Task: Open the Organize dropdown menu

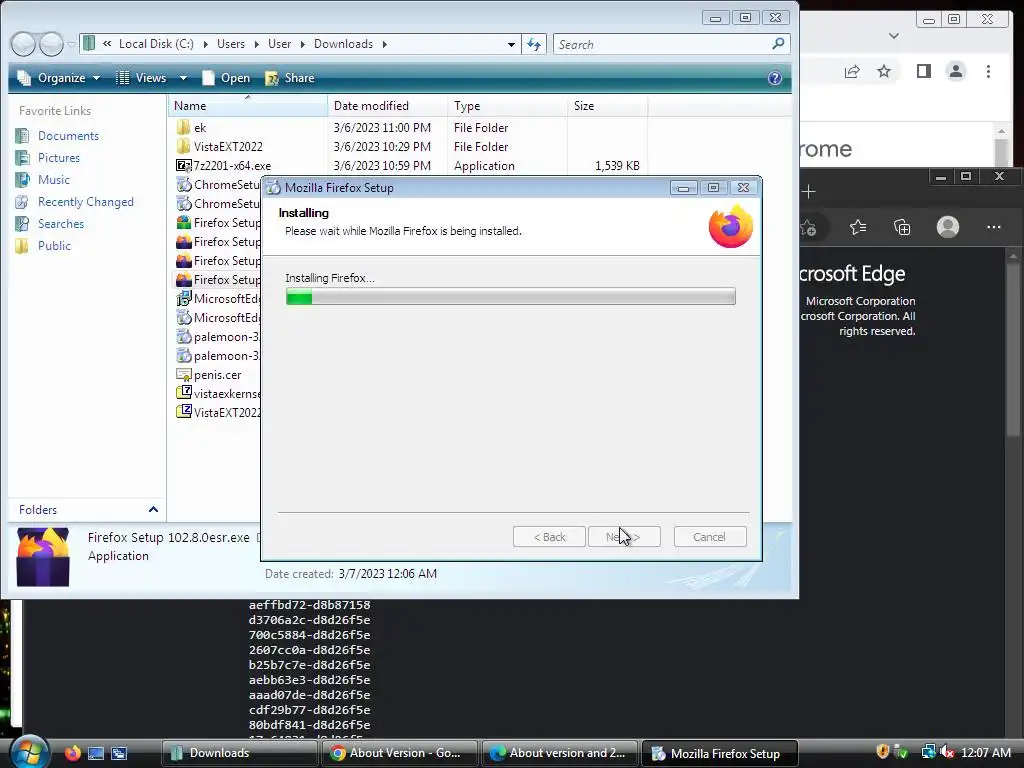Action: (x=59, y=78)
